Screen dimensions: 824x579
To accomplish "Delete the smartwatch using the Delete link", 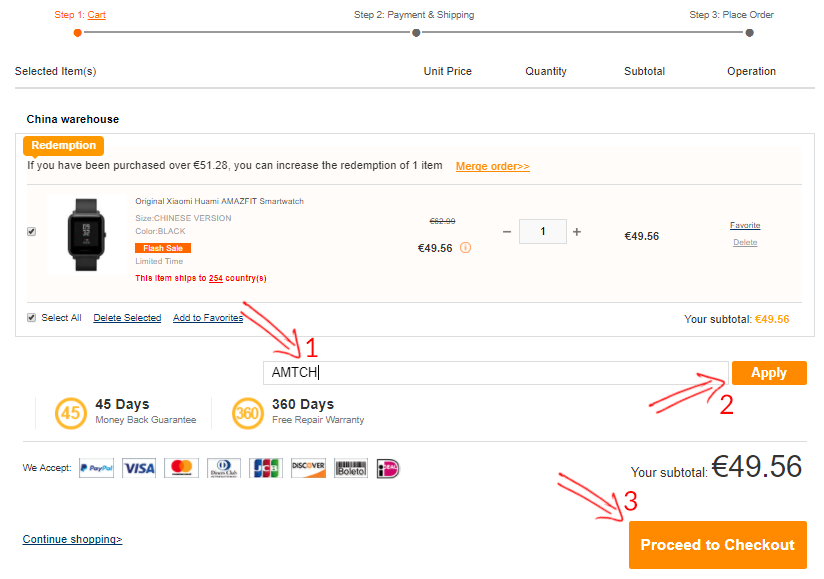I will point(745,242).
